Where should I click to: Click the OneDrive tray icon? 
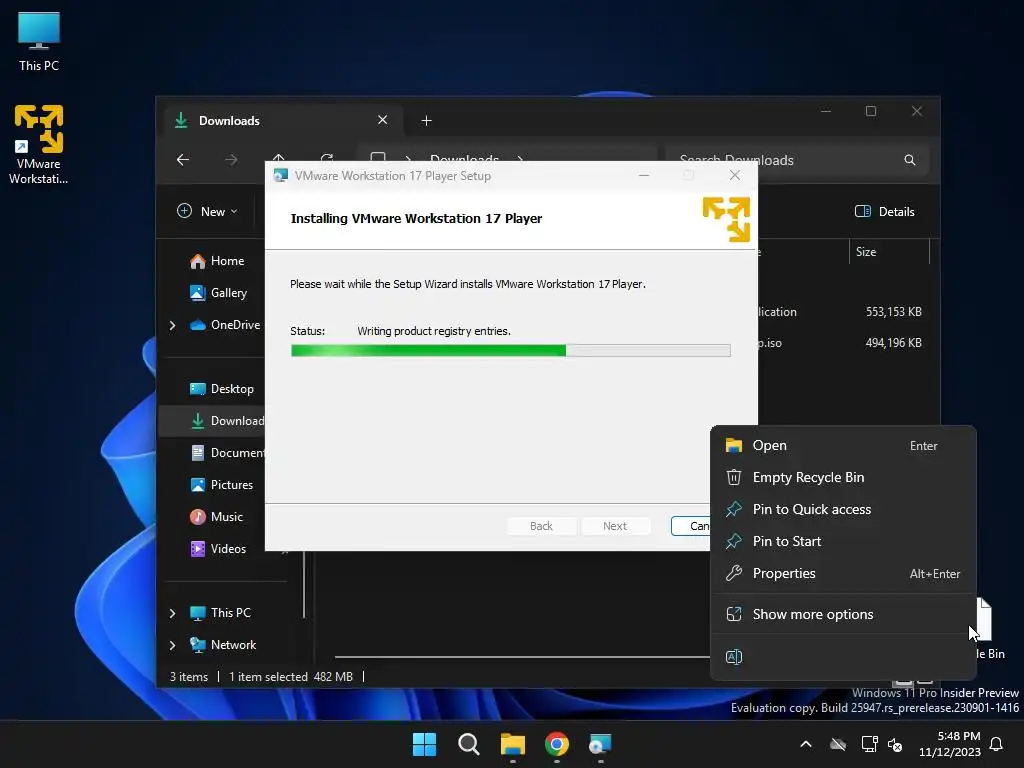tap(838, 744)
